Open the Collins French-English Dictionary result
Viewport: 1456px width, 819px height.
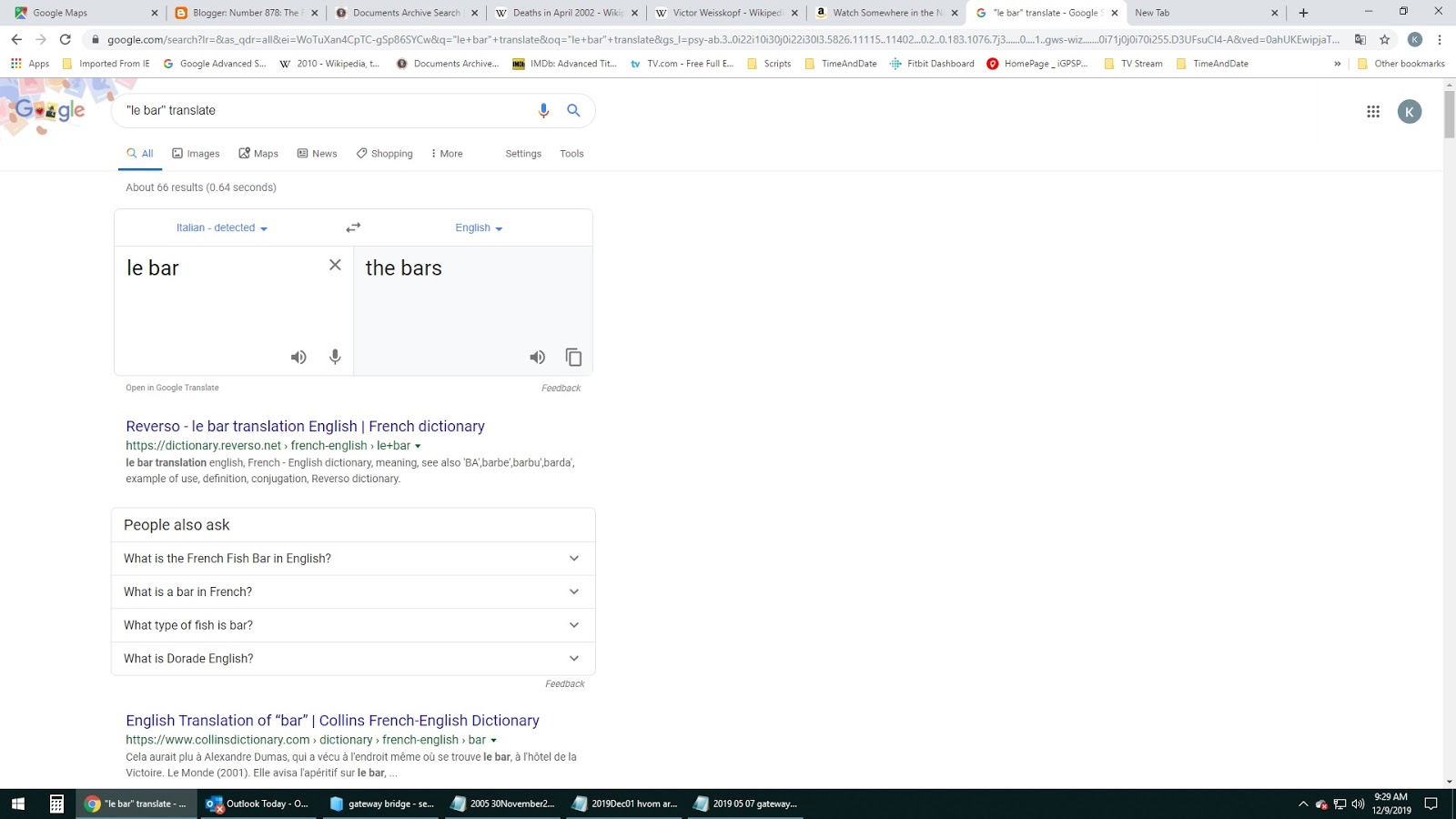tap(332, 721)
